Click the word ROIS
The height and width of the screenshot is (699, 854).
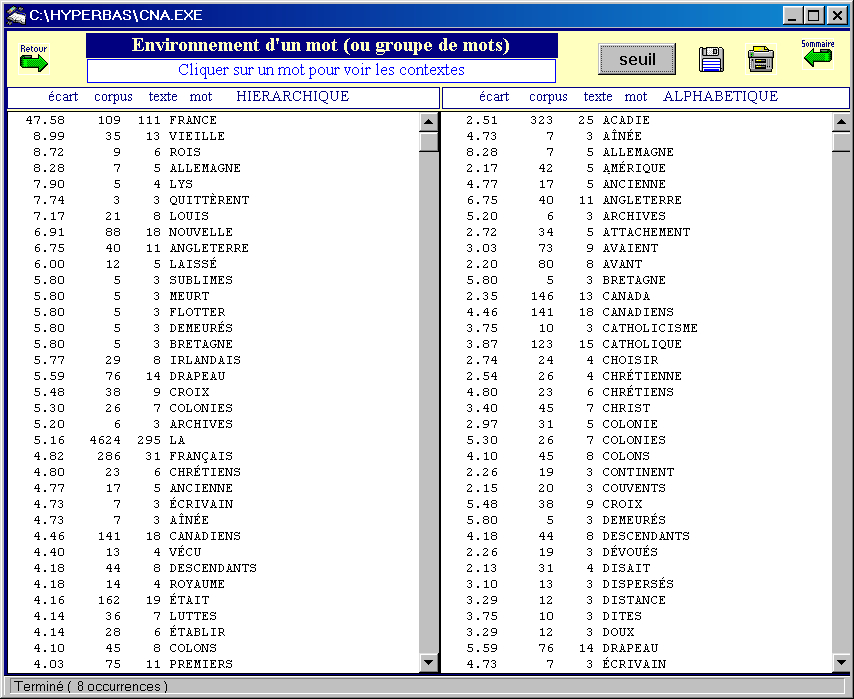tap(185, 152)
